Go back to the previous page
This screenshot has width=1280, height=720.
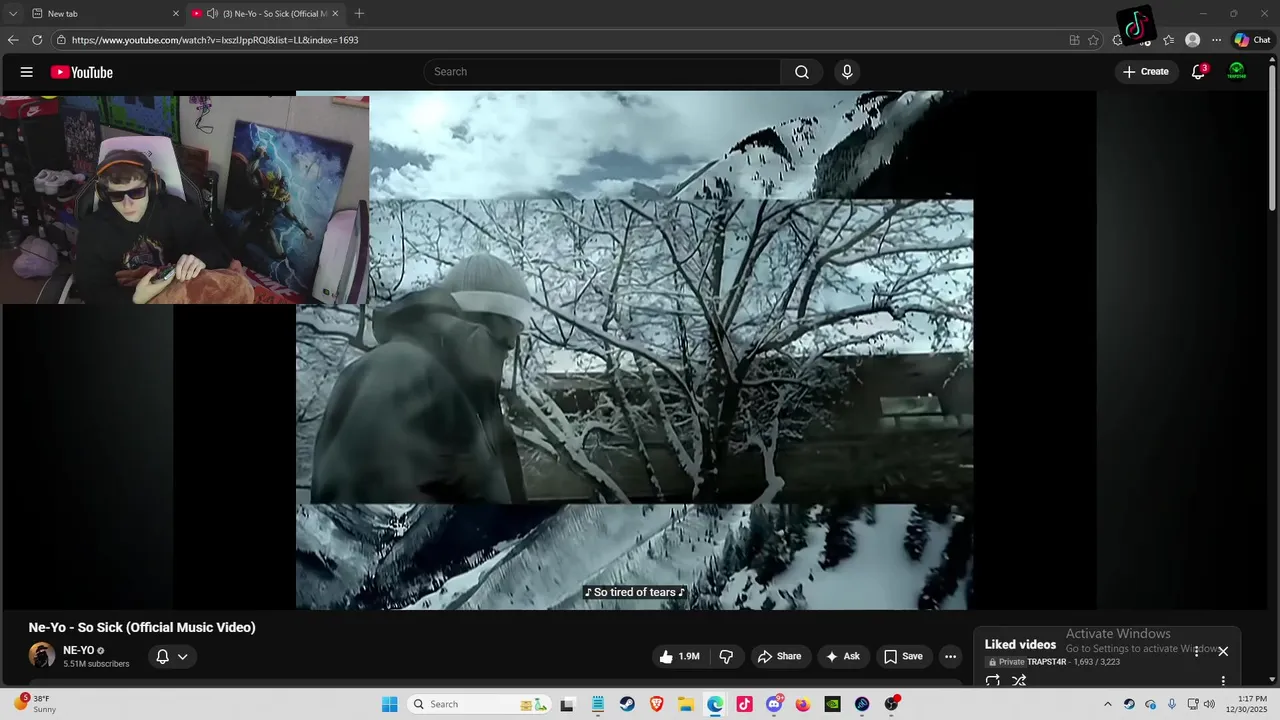[13, 40]
